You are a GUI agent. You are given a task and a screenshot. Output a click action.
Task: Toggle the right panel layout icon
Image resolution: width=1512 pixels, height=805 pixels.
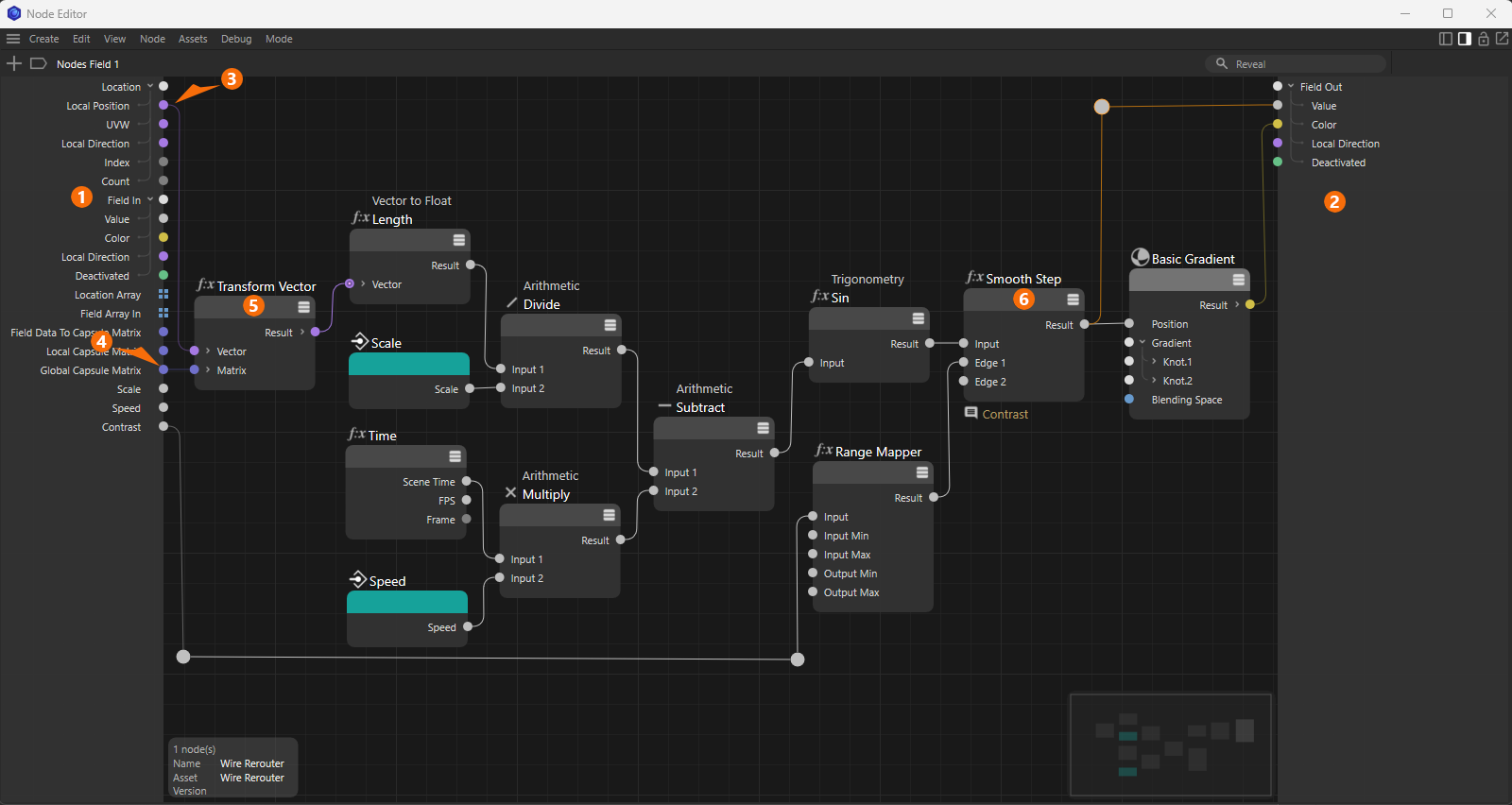(x=1465, y=39)
